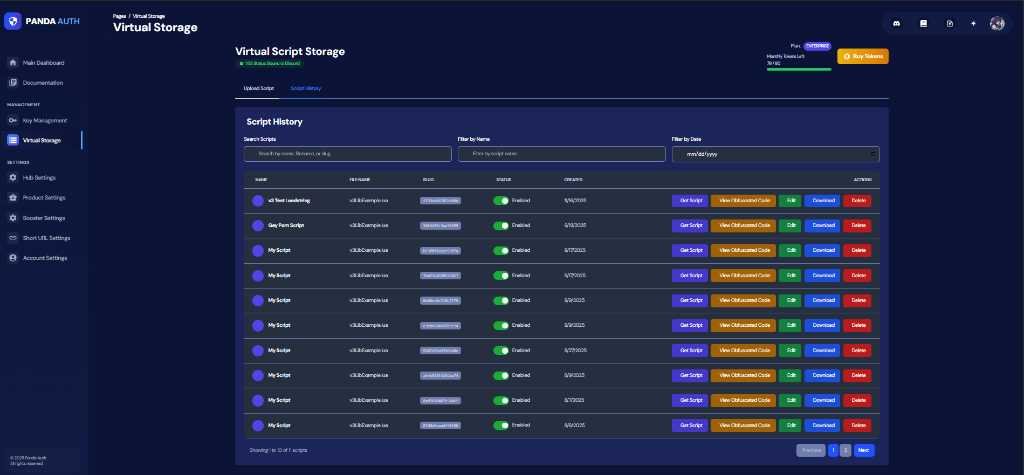This screenshot has height=475, width=1024.
Task: Click the Buy Tokens button
Action: pos(862,57)
